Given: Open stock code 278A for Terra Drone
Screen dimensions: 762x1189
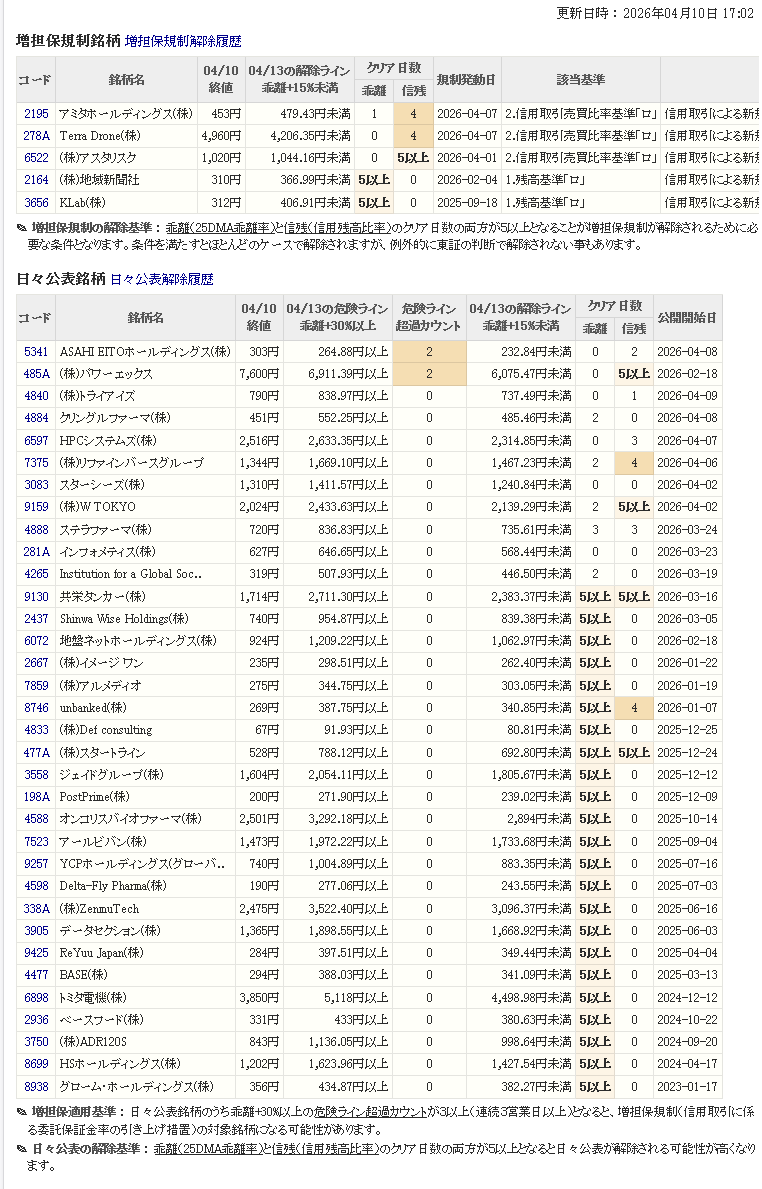Looking at the screenshot, I should [x=36, y=135].
